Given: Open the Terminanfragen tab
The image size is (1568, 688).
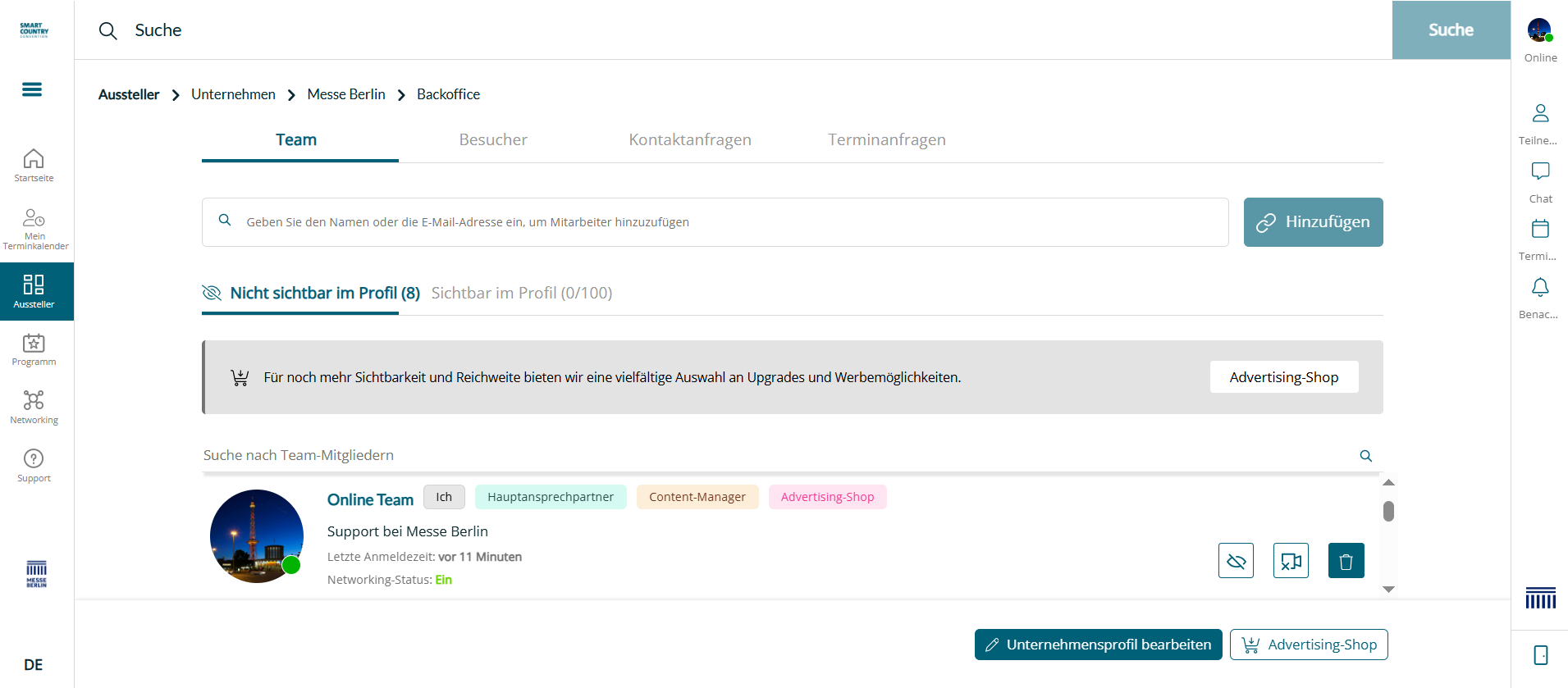Looking at the screenshot, I should 887,140.
